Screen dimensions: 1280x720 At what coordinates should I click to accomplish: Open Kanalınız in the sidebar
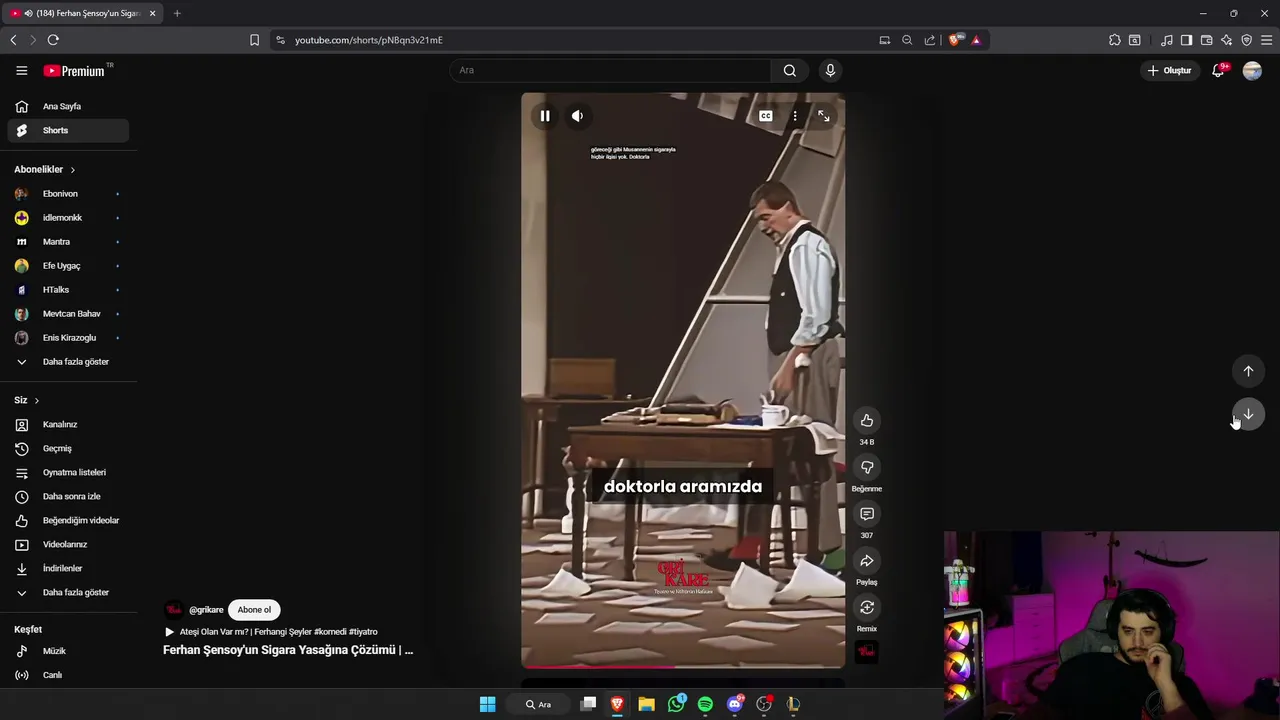[68, 425]
